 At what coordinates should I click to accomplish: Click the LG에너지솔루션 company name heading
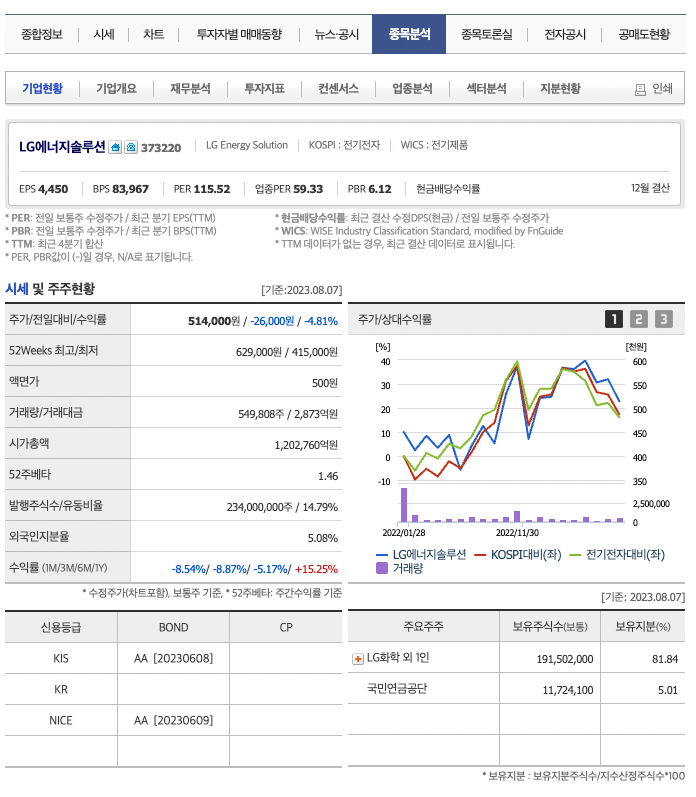(62, 147)
